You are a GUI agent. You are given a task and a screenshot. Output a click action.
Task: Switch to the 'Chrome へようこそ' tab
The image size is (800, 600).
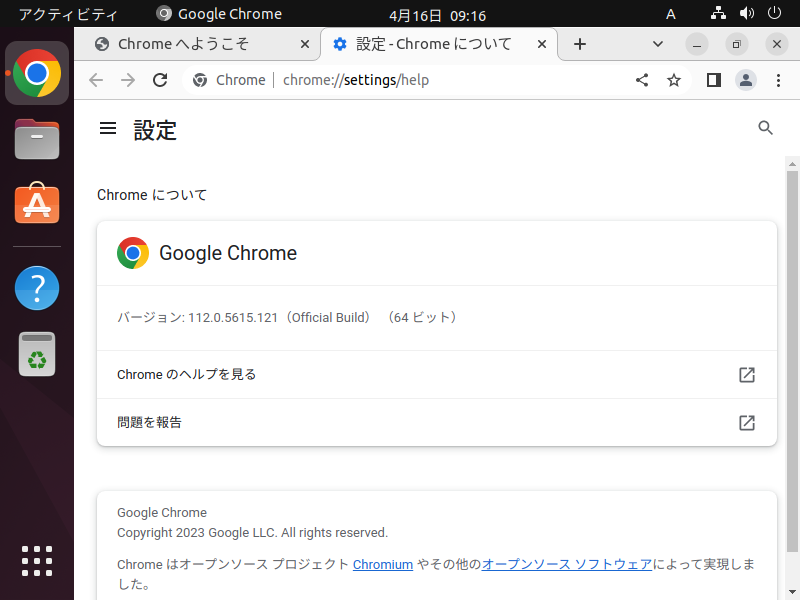198,44
